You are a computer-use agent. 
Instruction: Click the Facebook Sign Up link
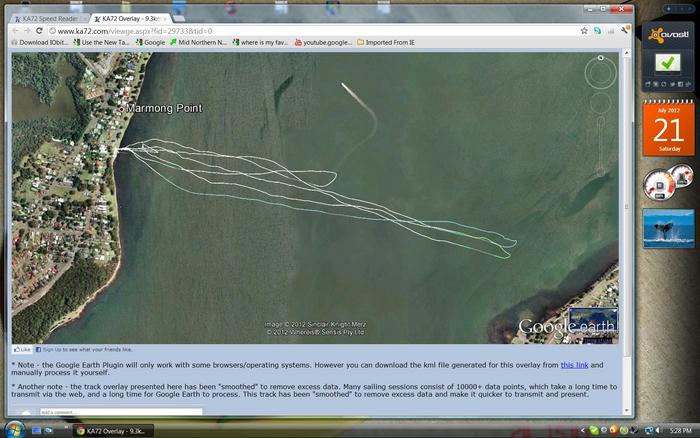point(49,350)
